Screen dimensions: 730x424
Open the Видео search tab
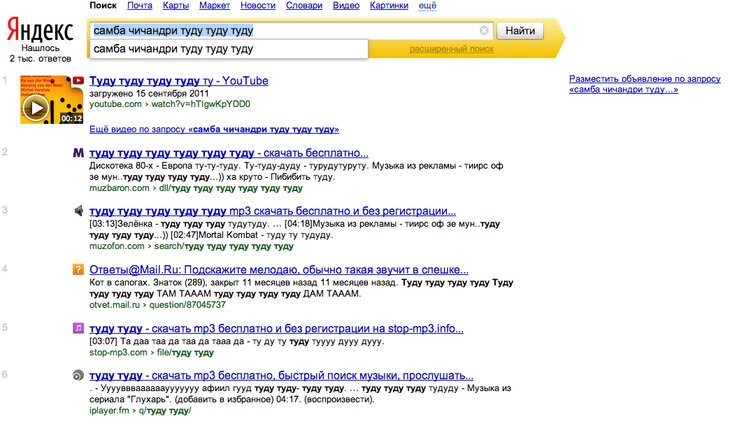(x=346, y=6)
